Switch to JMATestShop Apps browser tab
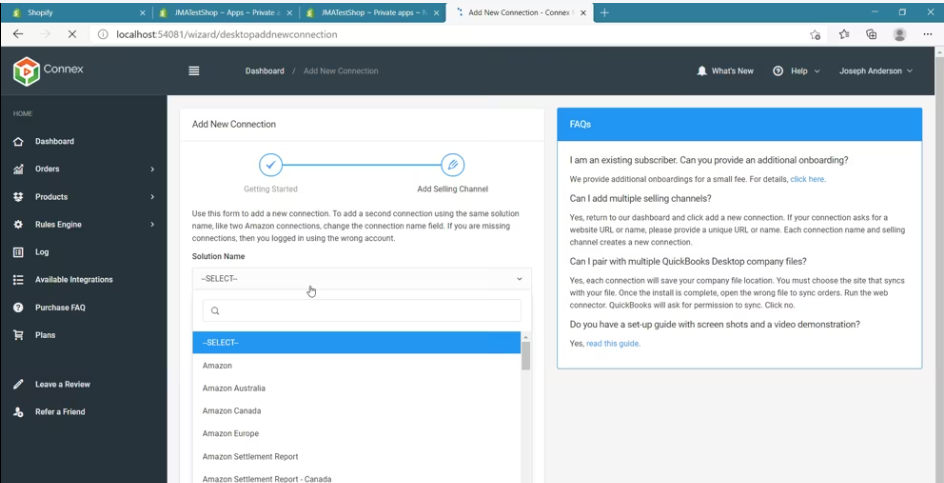944x483 pixels. click(x=225, y=13)
